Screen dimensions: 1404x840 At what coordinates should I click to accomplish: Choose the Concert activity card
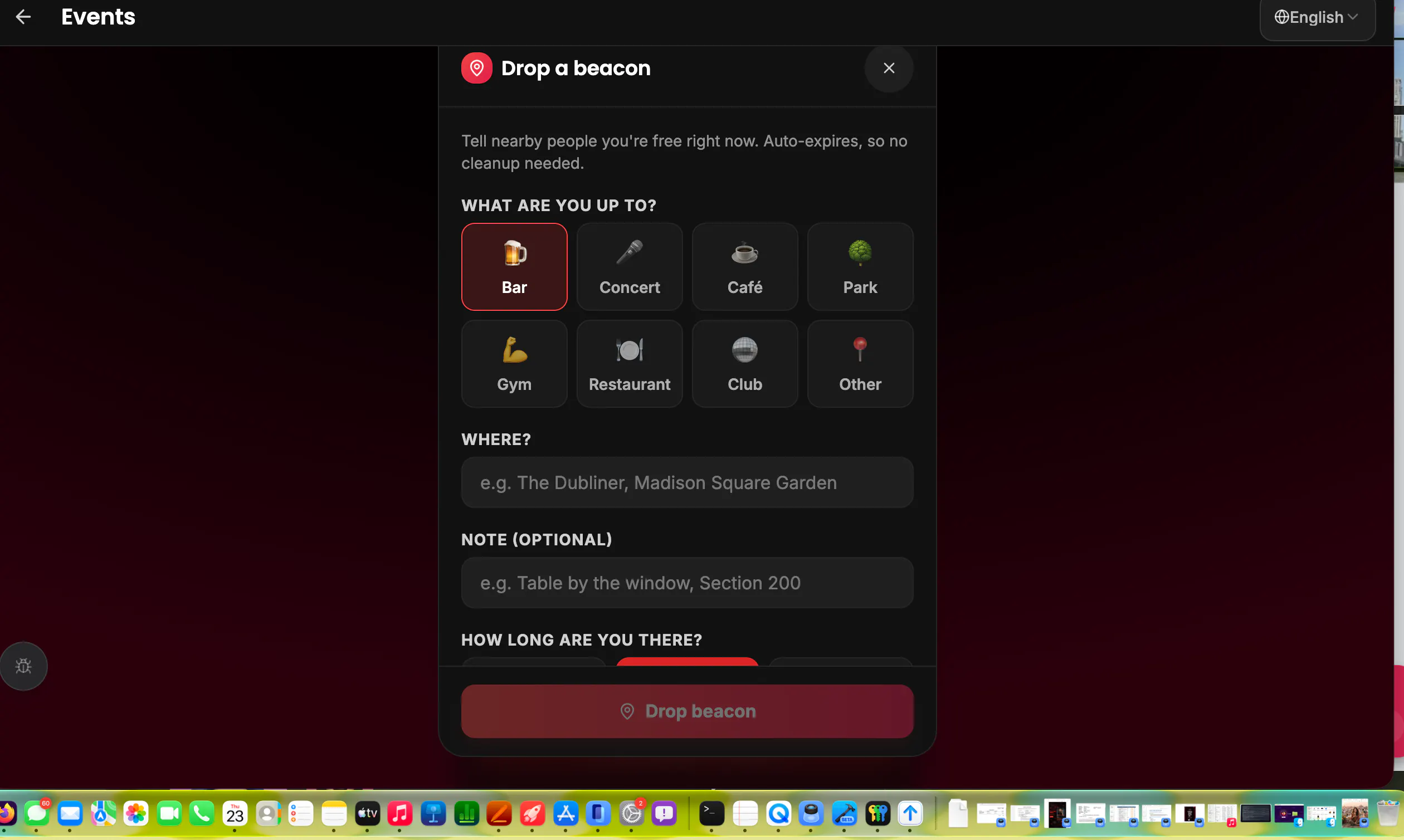coord(630,267)
